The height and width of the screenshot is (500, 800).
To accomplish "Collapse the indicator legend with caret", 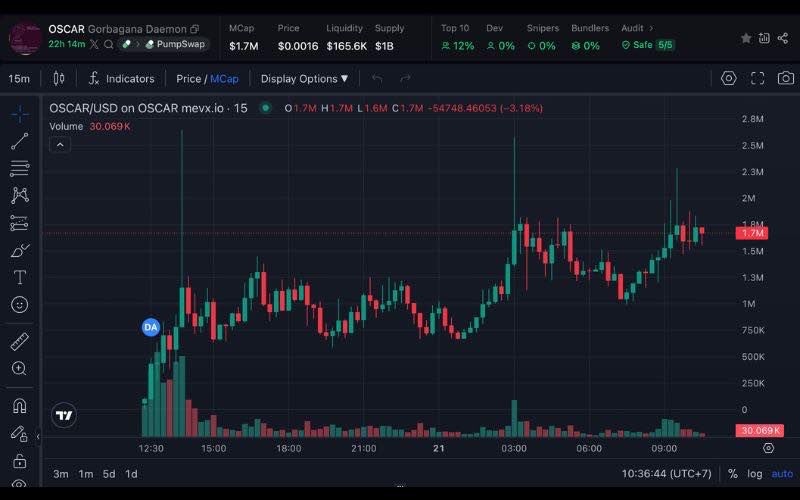I will 60,145.
